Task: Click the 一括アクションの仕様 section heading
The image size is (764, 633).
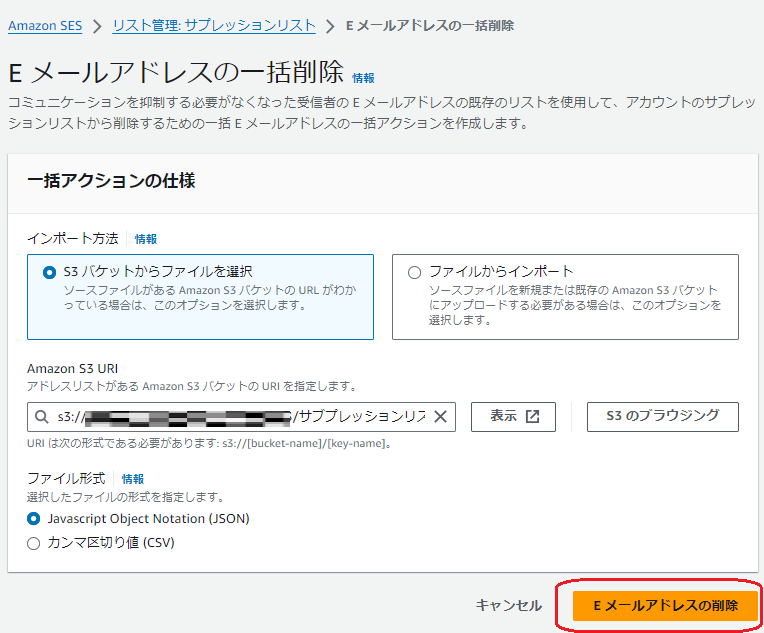Action: [x=111, y=181]
